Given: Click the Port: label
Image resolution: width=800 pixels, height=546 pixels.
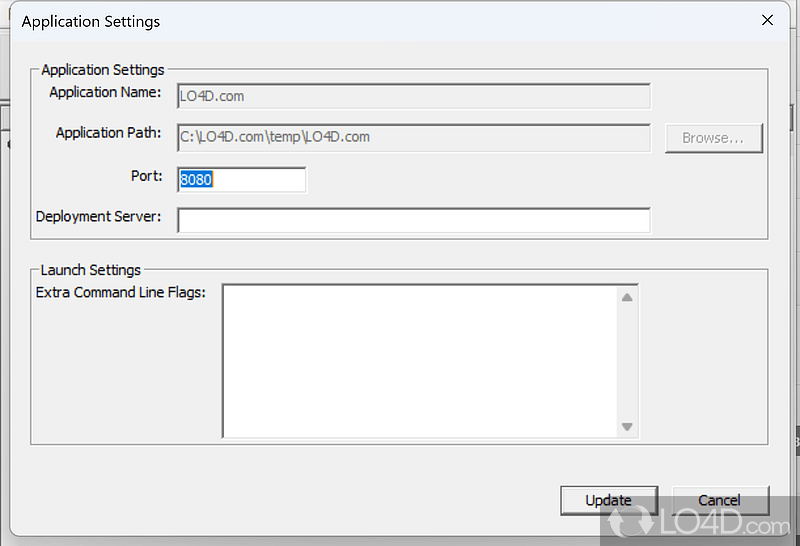Looking at the screenshot, I should (x=147, y=176).
